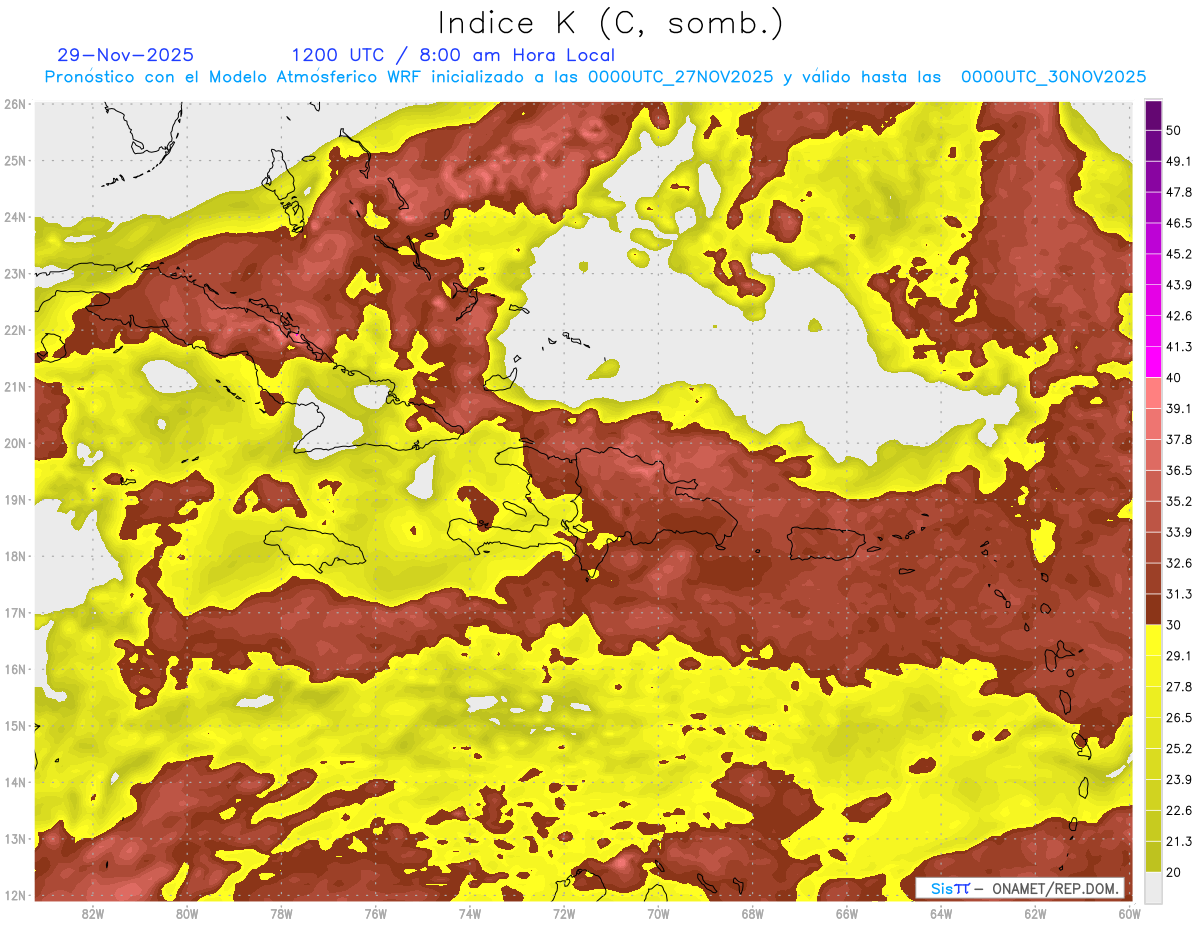Click legend value '43.9'
This screenshot has height=927, width=1200.
1178,285
